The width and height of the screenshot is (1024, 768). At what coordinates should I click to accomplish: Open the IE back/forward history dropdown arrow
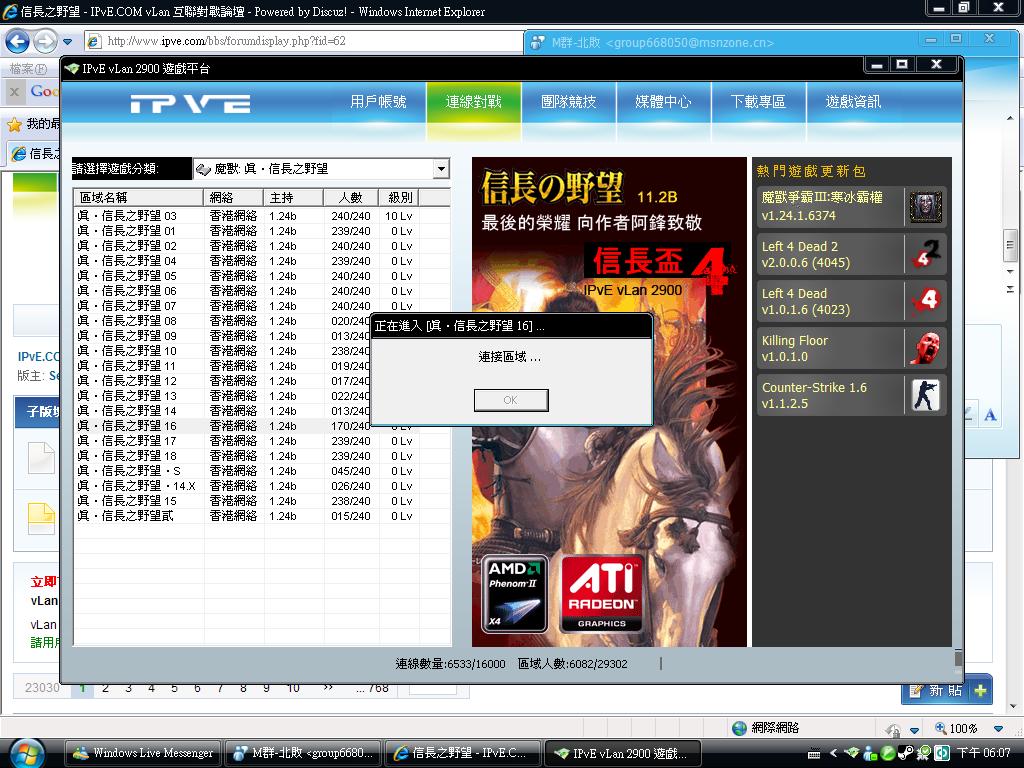67,42
